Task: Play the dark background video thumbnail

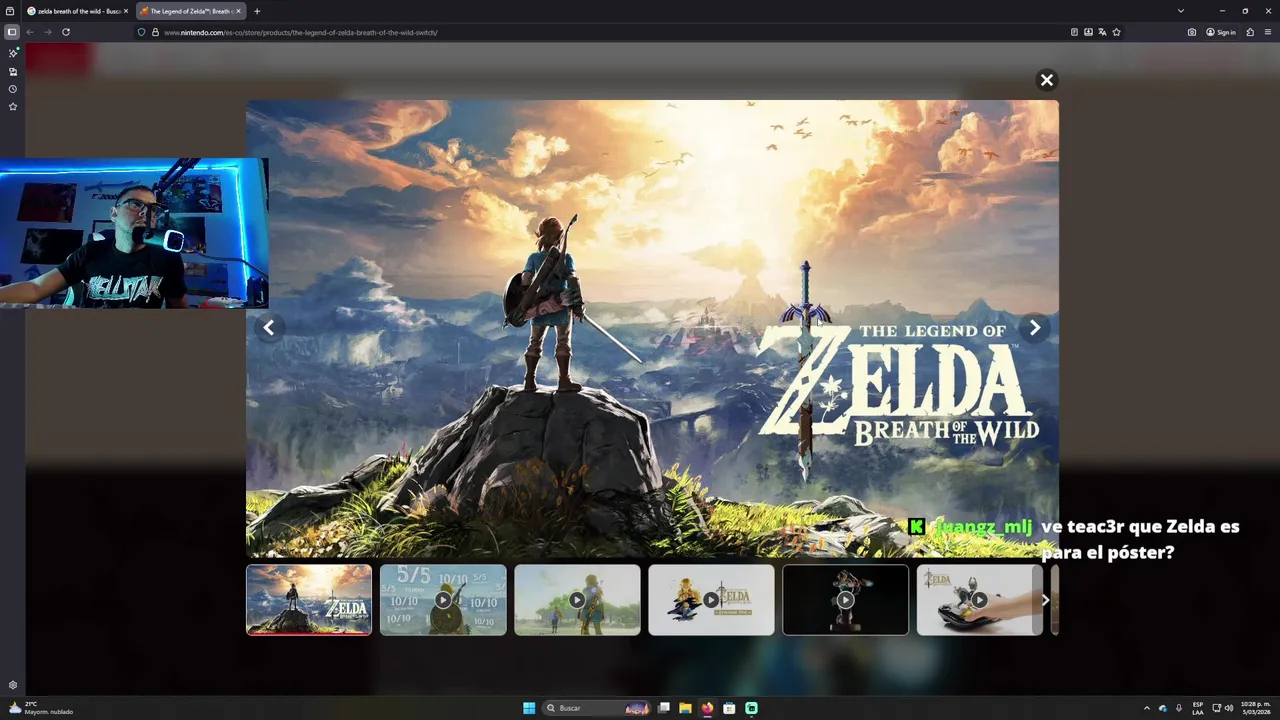Action: coord(845,600)
